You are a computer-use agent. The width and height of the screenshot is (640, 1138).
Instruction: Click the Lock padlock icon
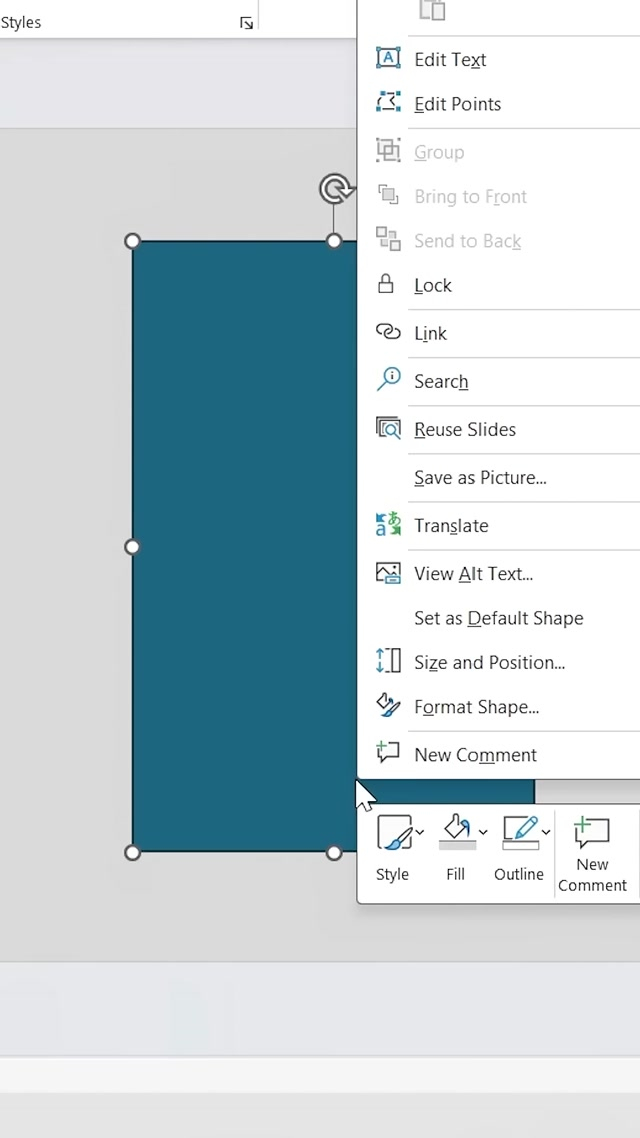point(386,285)
